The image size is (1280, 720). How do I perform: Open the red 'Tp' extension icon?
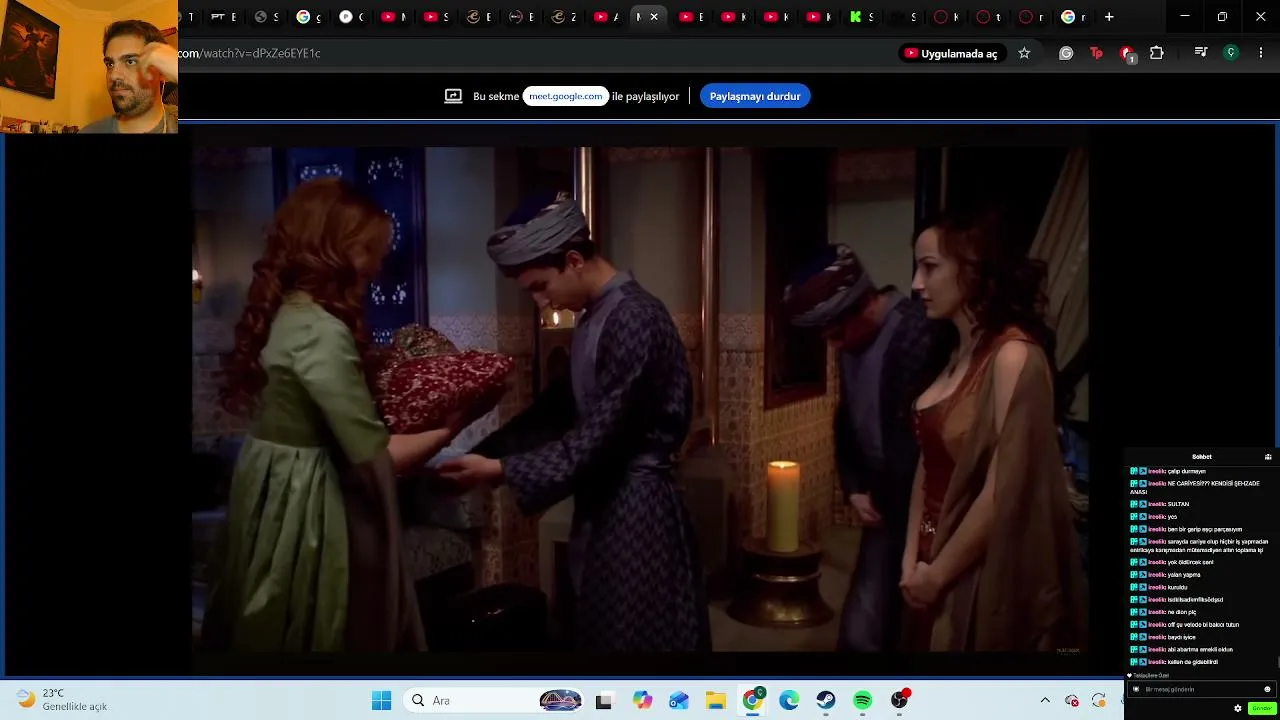pos(1096,53)
